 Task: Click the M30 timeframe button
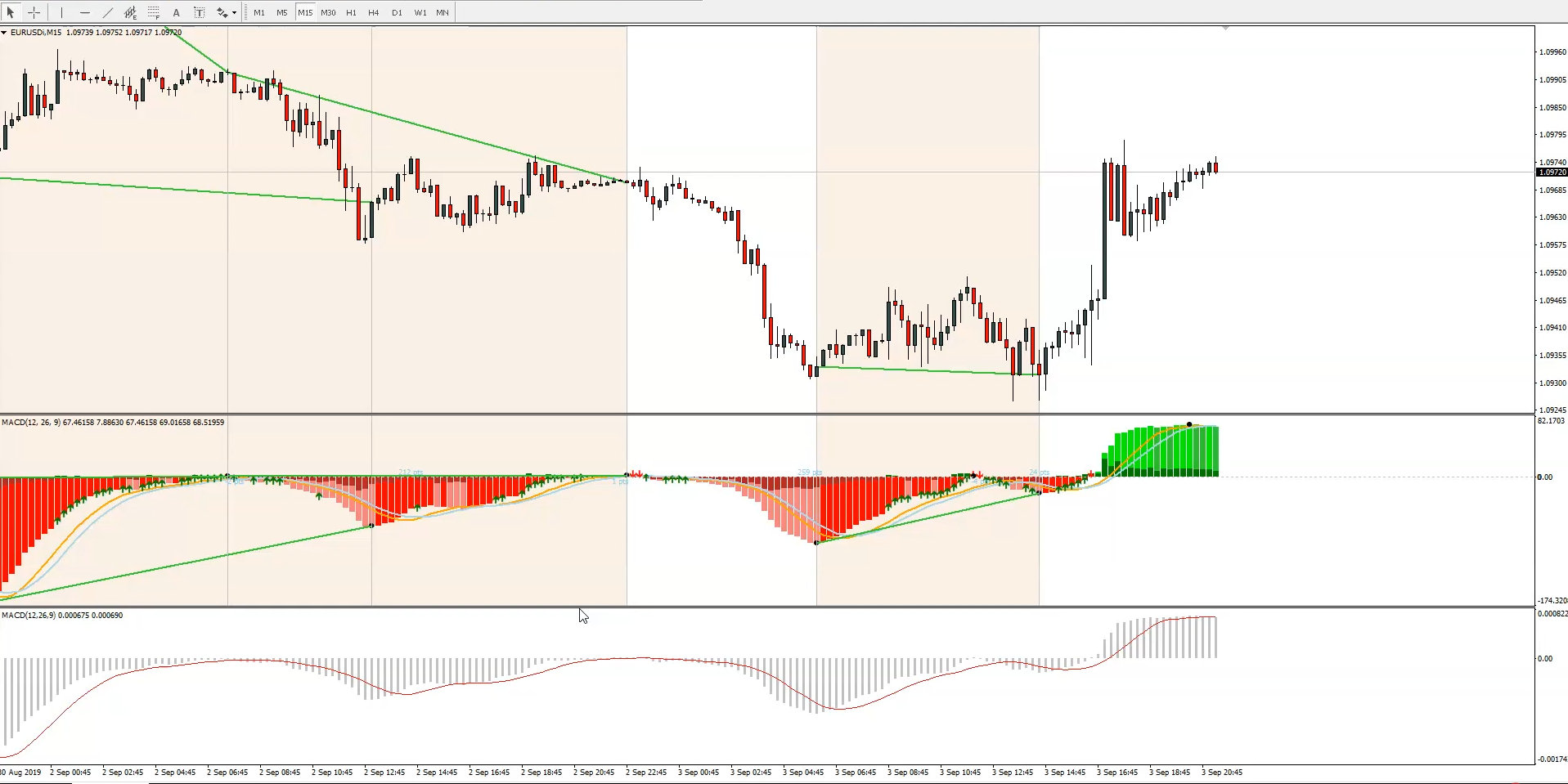click(x=328, y=12)
